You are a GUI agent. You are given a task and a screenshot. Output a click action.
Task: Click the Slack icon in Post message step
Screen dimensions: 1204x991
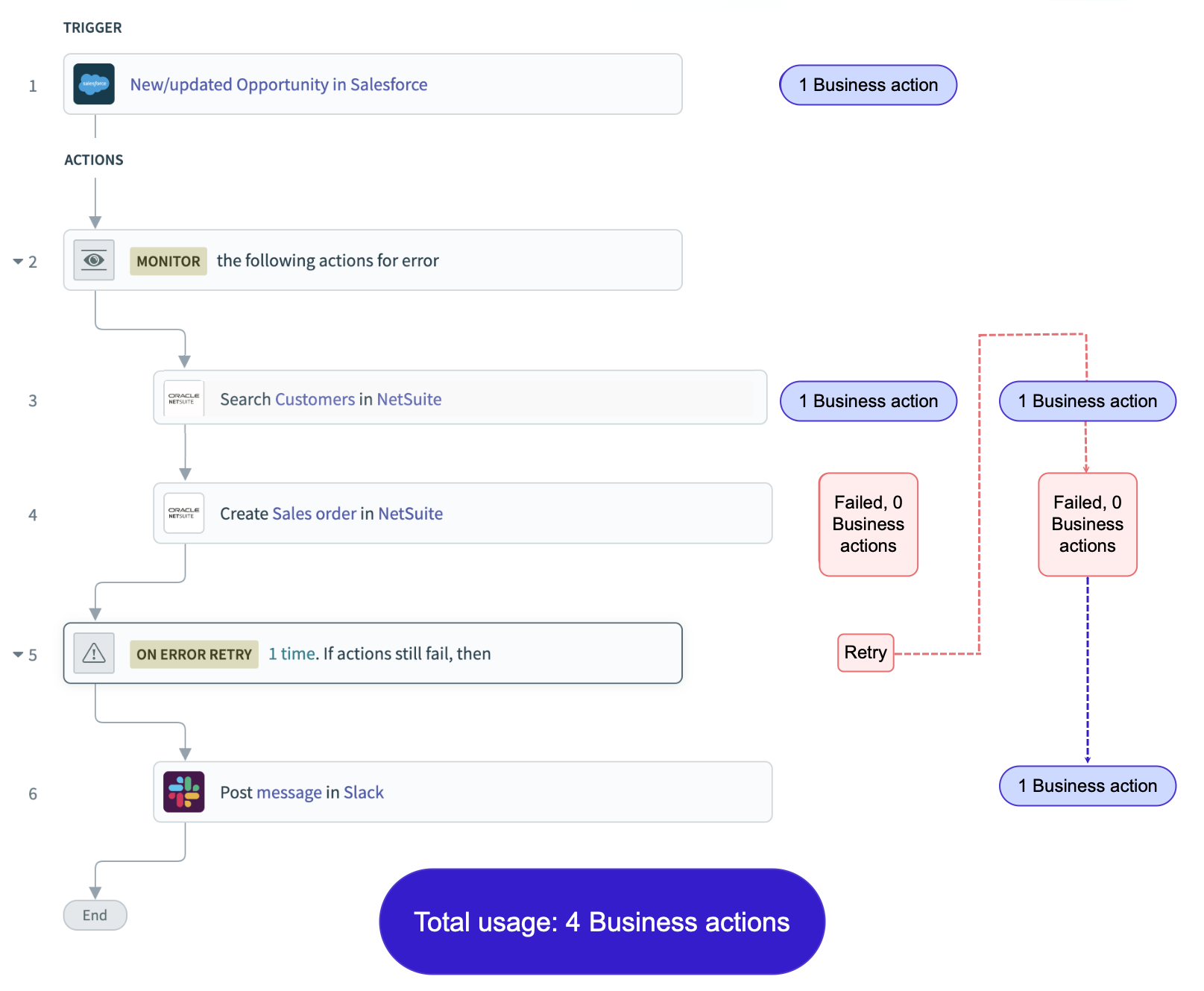[x=183, y=792]
